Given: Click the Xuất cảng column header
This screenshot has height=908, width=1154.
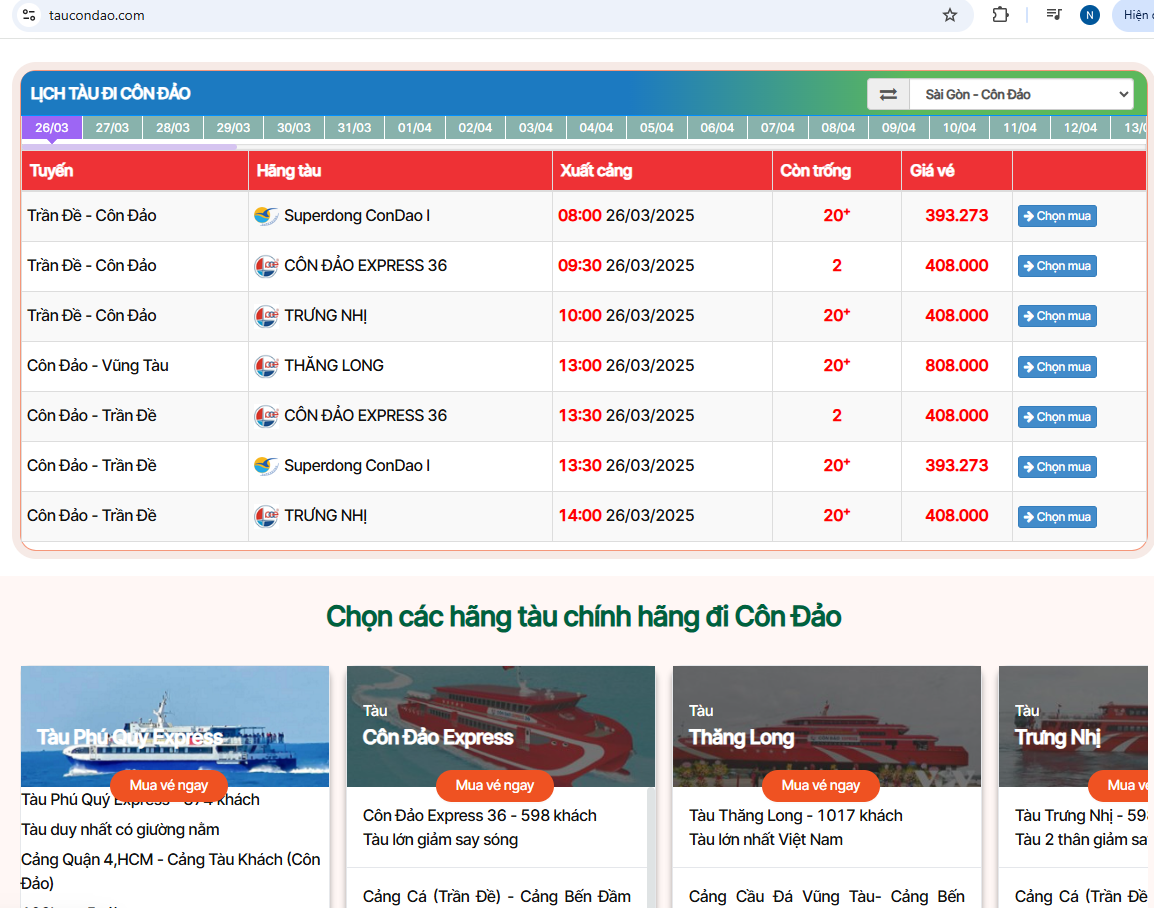Looking at the screenshot, I should coord(662,171).
